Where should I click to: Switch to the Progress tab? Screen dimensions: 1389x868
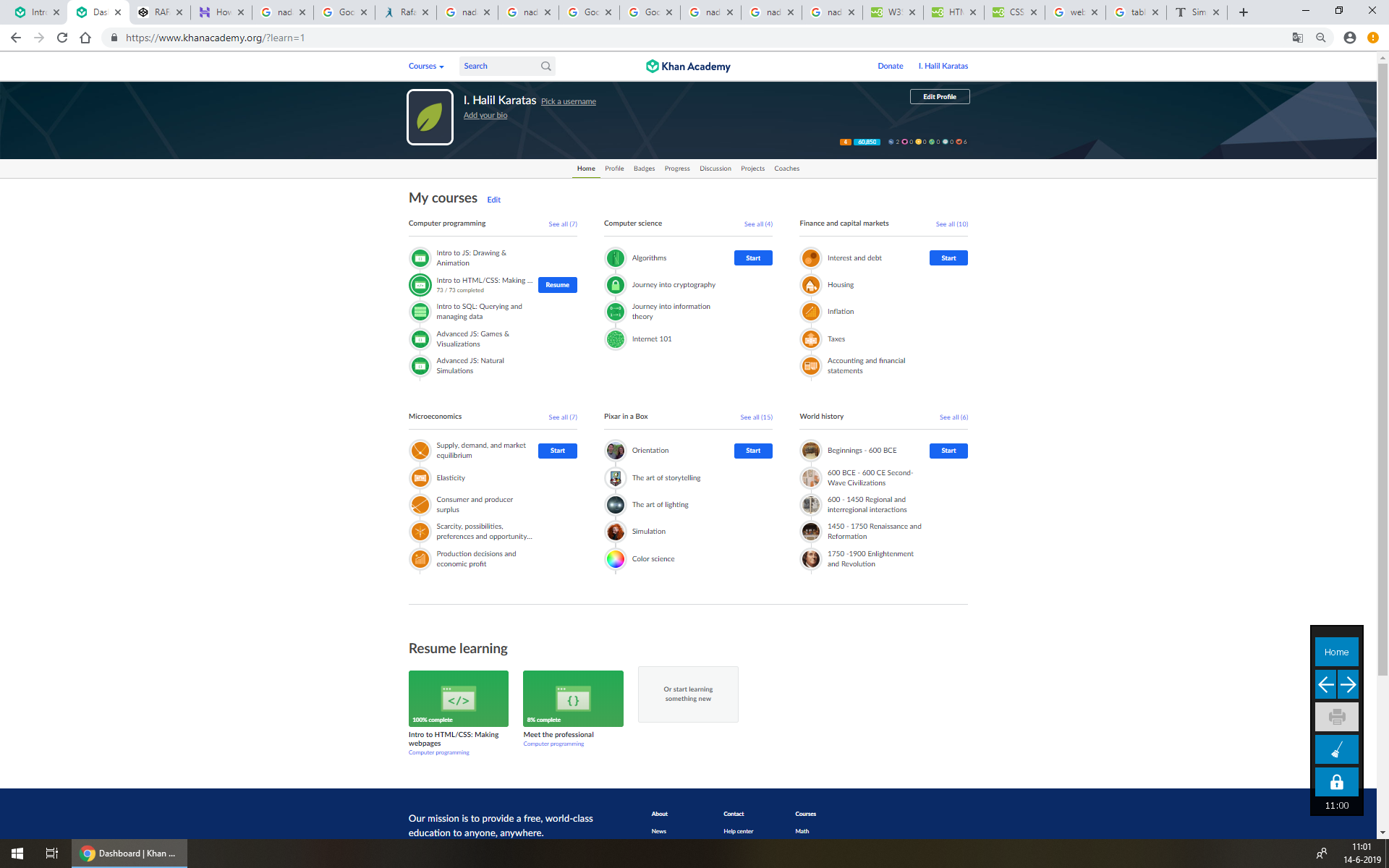pos(677,169)
